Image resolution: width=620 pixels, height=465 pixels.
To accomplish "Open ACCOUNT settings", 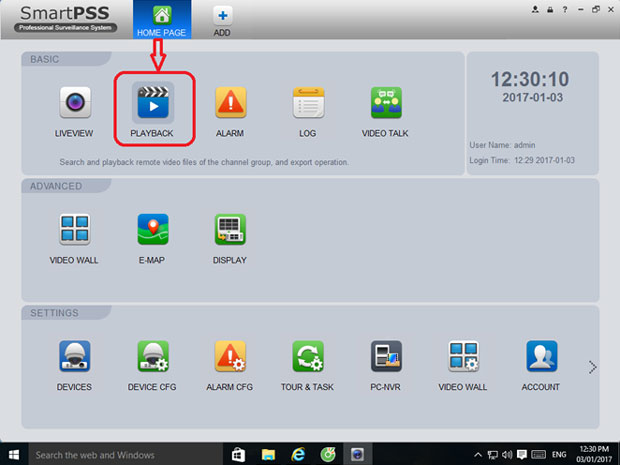I will point(541,356).
